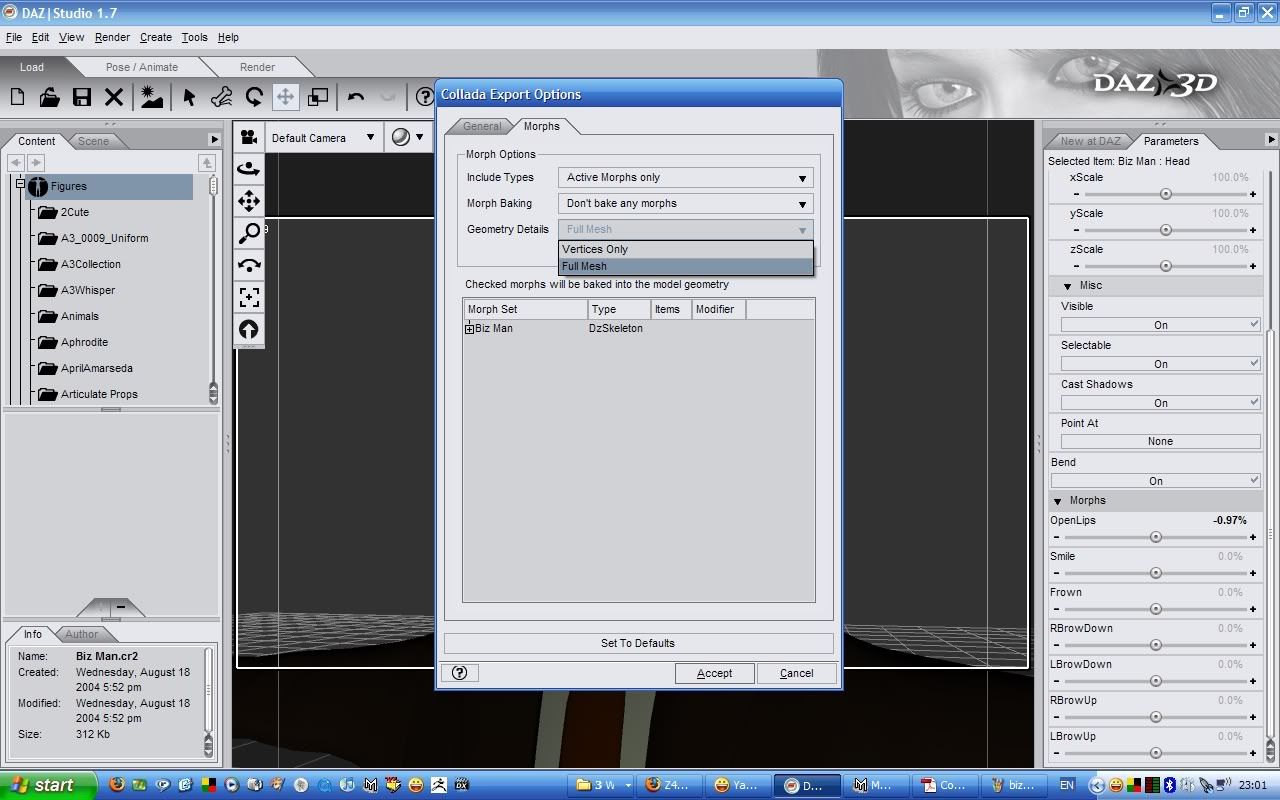Click the OpenLips morph slider handle
Image resolution: width=1280 pixels, height=800 pixels.
pos(1156,537)
